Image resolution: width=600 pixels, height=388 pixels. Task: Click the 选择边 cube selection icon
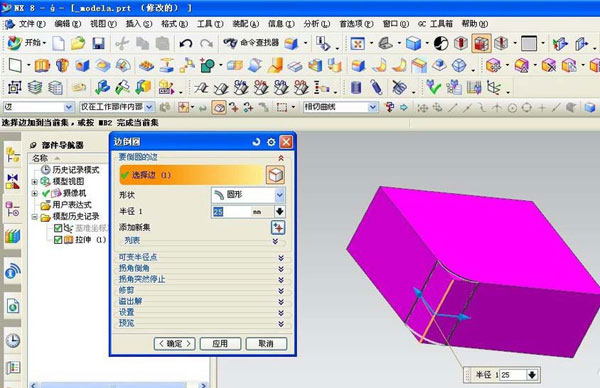click(x=276, y=175)
